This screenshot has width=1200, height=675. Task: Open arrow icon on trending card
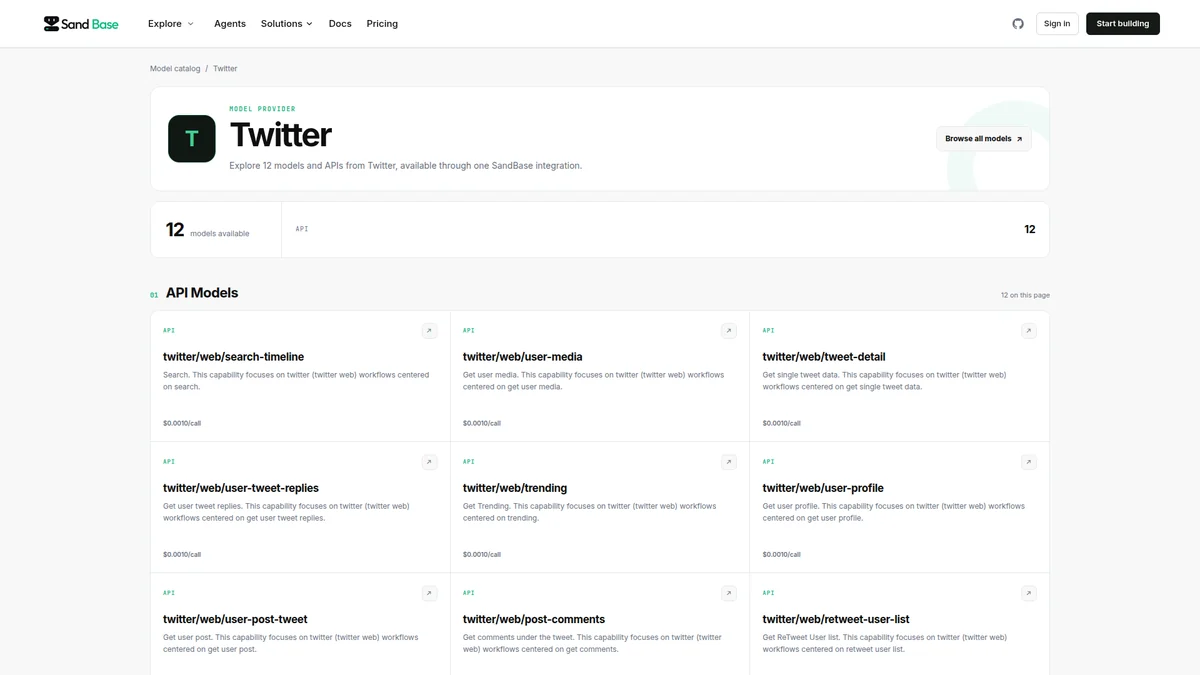click(x=729, y=462)
